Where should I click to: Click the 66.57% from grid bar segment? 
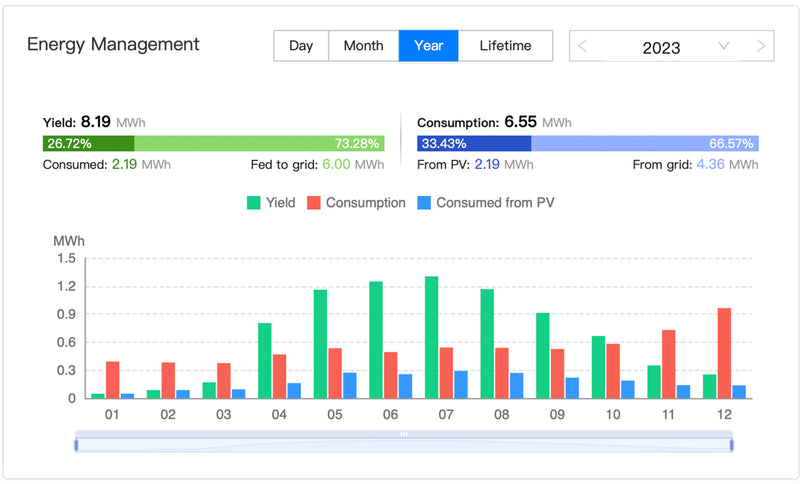[x=645, y=143]
